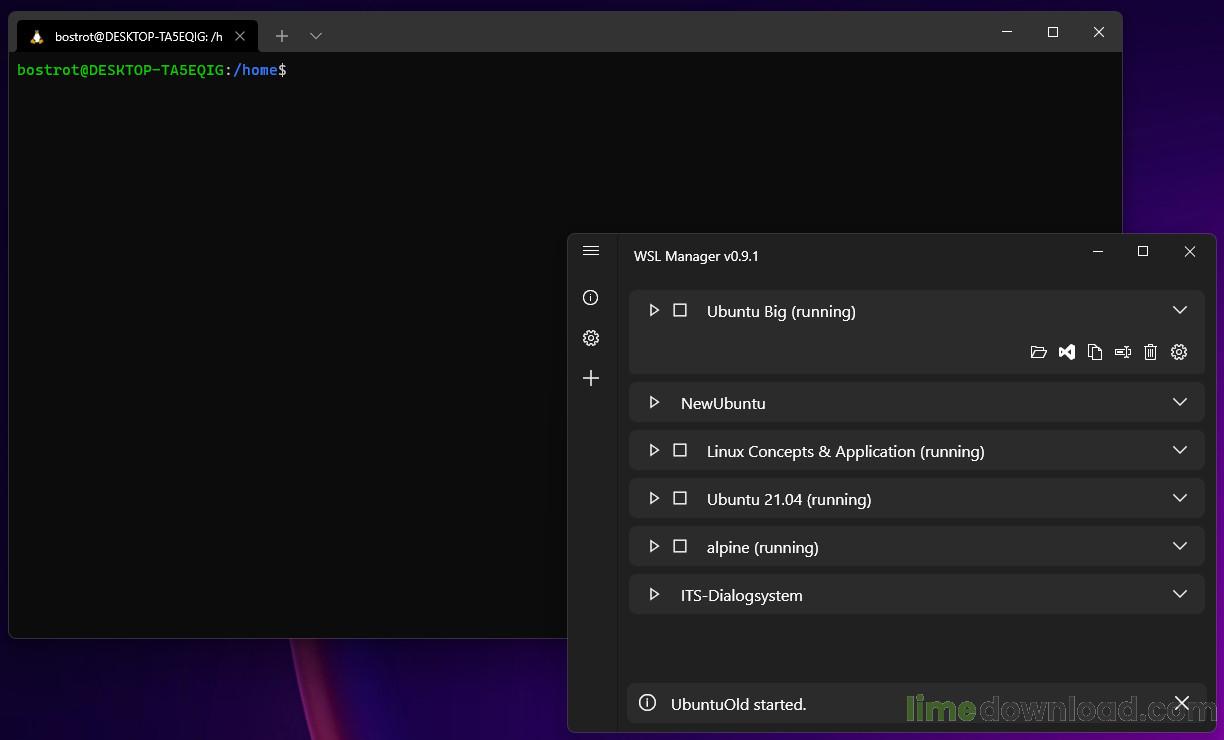
Task: Click the 'WSL Manager v0.9.1' title
Action: click(x=696, y=256)
